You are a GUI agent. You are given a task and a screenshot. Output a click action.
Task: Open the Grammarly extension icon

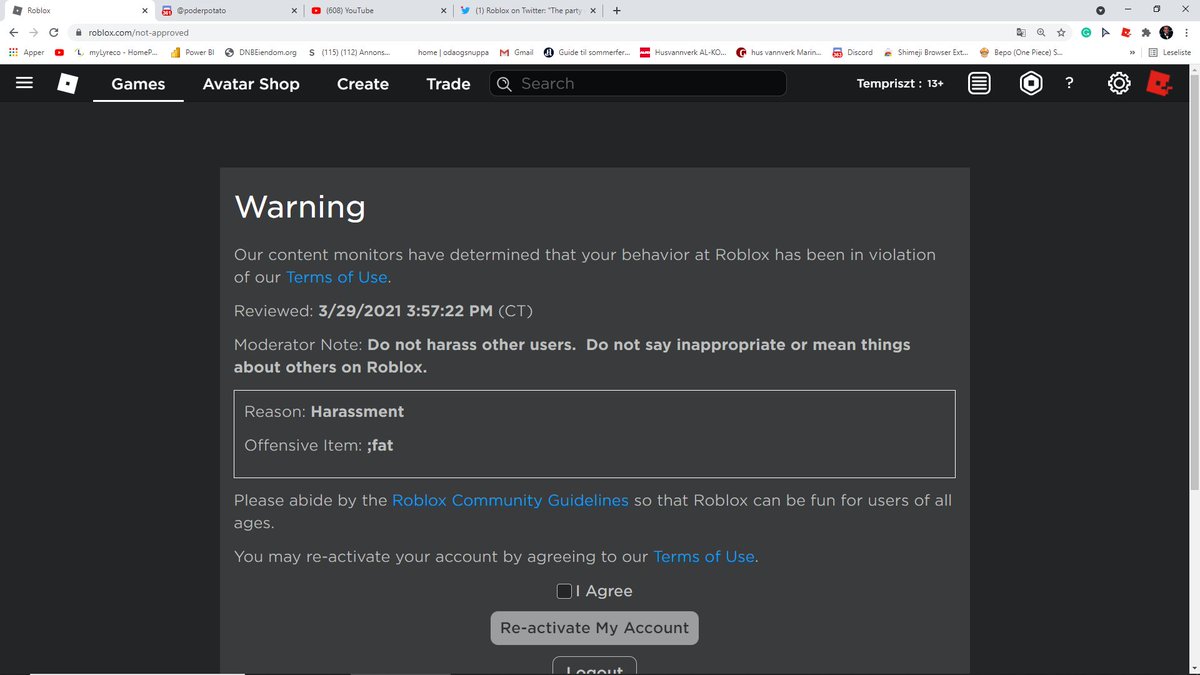pyautogui.click(x=1086, y=32)
